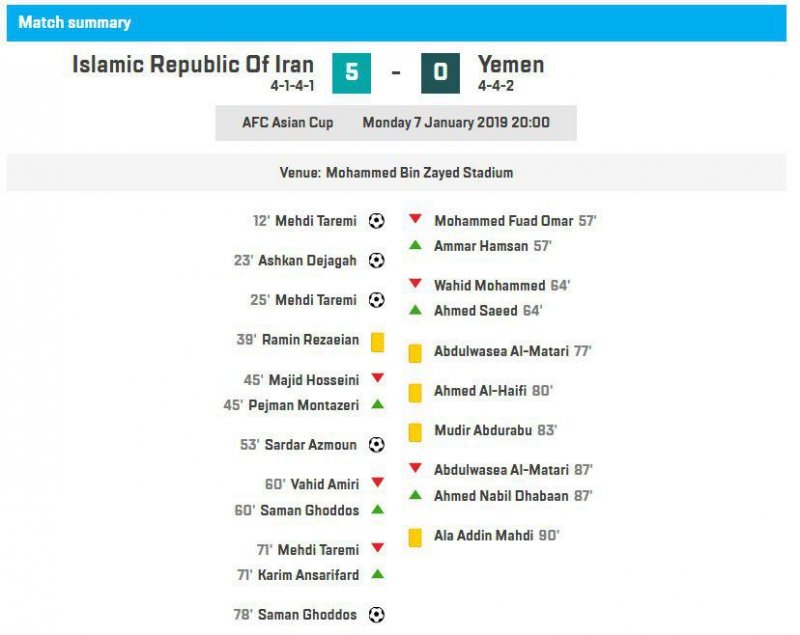
Task: Click green sub-in arrow for Pejman Montazeri
Action: (x=378, y=404)
